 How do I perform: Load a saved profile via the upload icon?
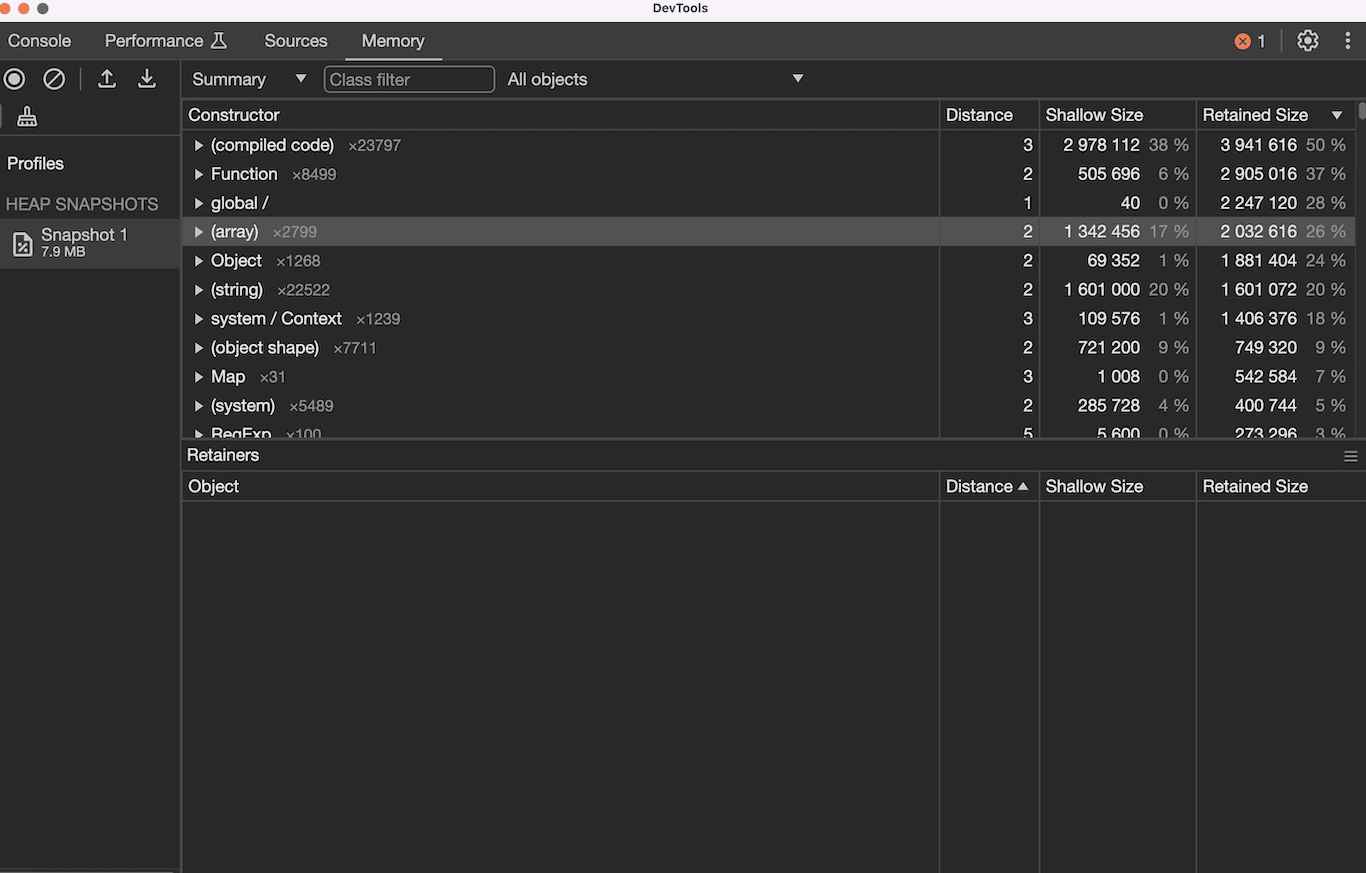107,78
